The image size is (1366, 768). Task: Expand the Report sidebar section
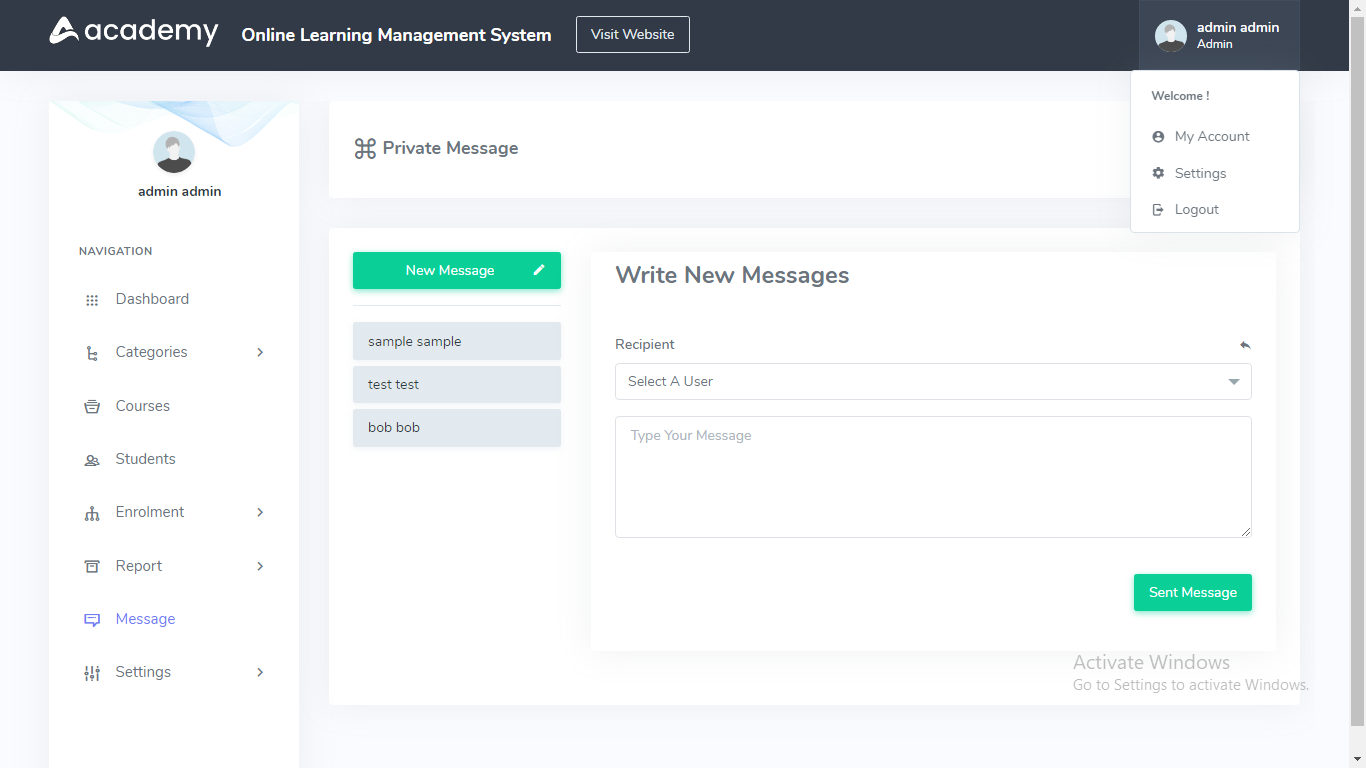(x=260, y=565)
